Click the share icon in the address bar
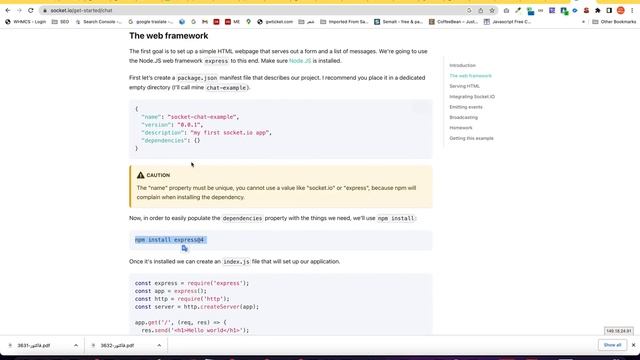The image size is (640, 360). [x=480, y=10]
